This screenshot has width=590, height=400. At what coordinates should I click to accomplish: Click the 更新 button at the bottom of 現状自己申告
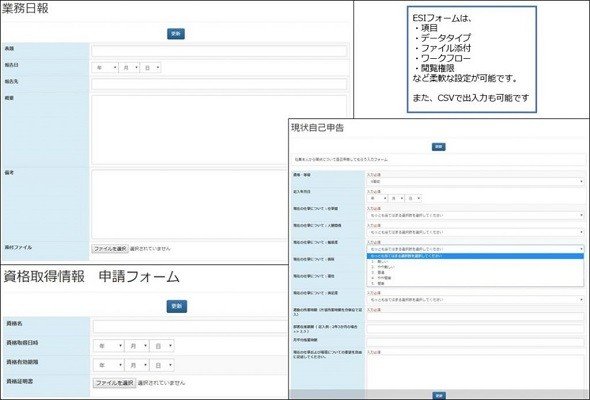coord(439,395)
